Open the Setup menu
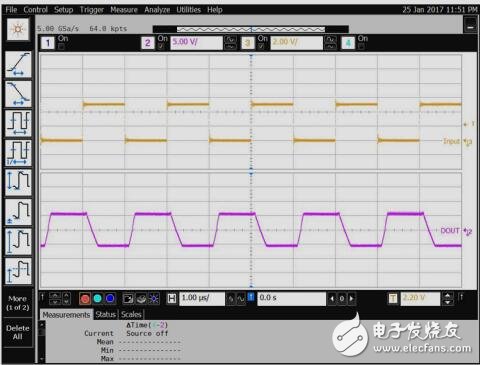480x365 pixels. [63, 10]
